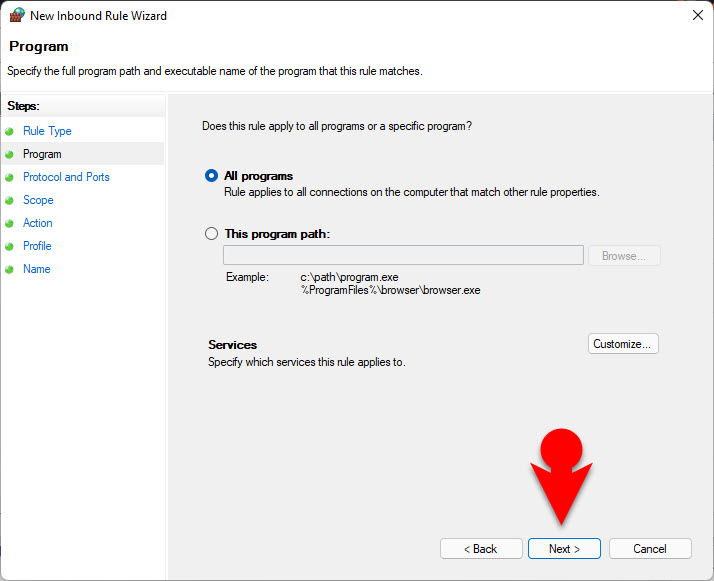Open the Profile step link

pyautogui.click(x=37, y=246)
